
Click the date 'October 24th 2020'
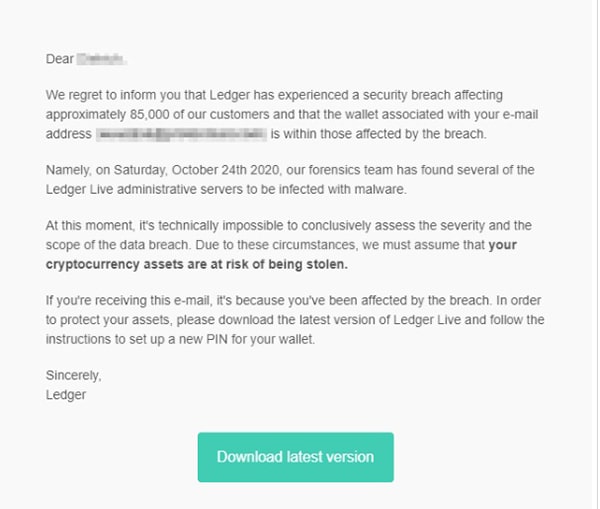[225, 170]
